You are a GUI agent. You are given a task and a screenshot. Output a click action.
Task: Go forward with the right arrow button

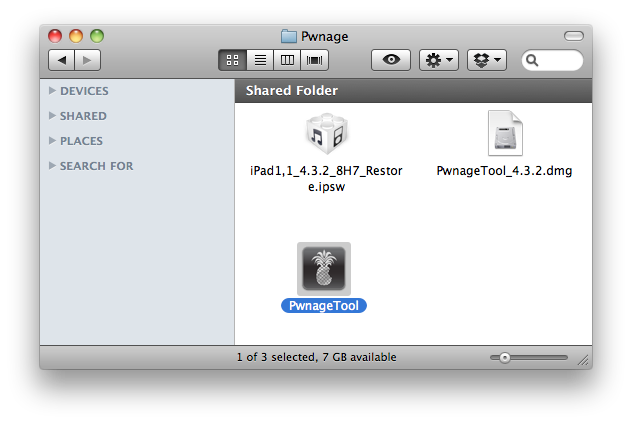(x=86, y=60)
